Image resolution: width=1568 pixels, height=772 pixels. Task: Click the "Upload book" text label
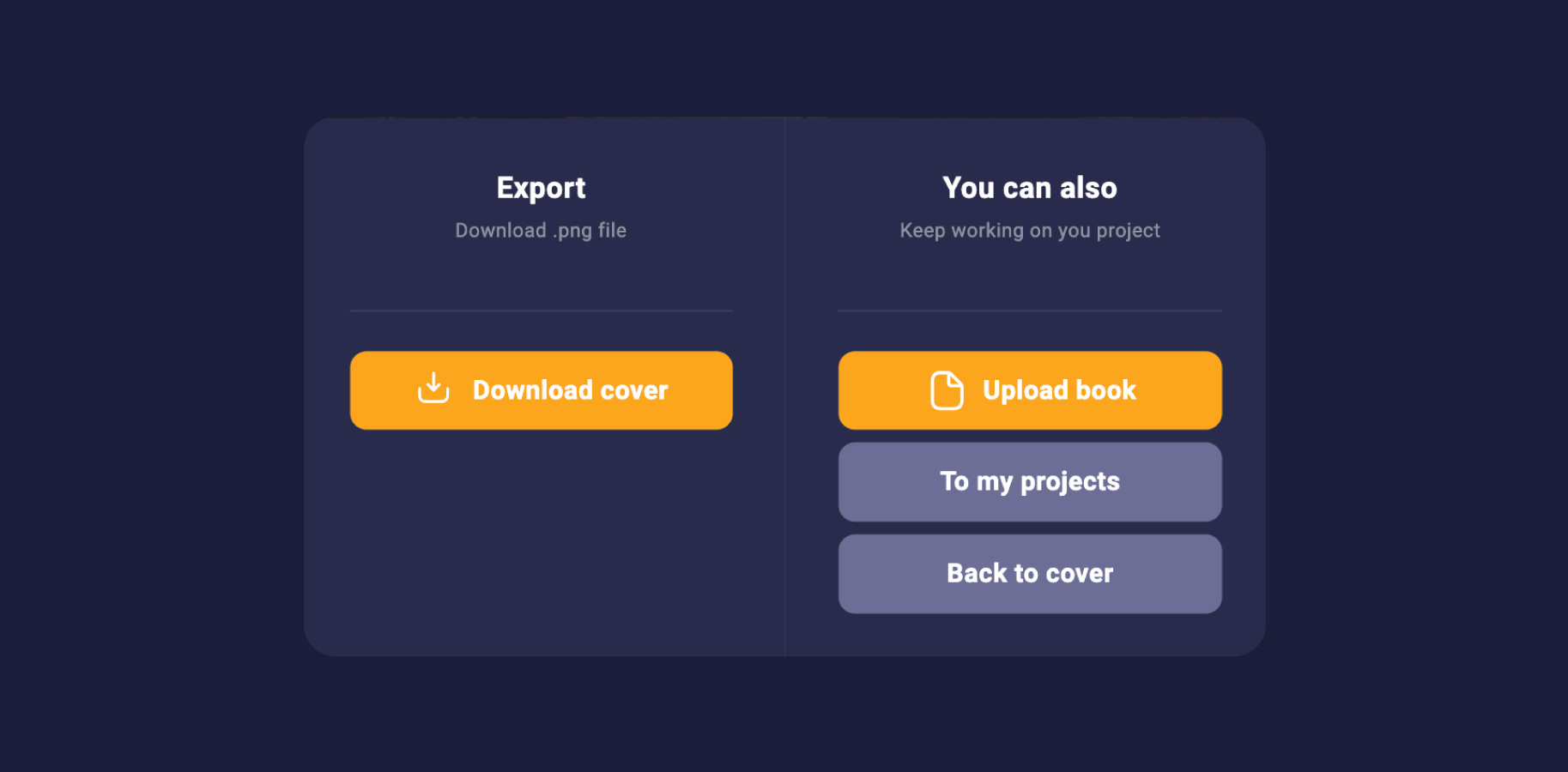pyautogui.click(x=1059, y=390)
